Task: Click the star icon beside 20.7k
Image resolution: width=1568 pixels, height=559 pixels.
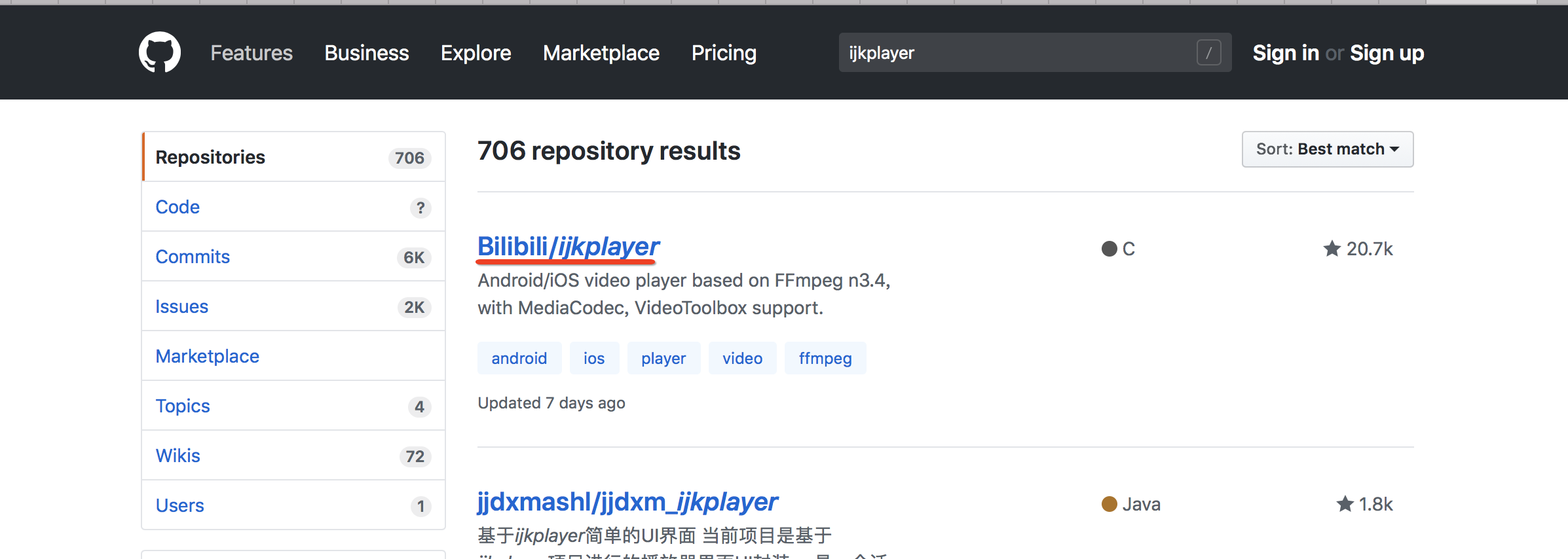Action: coord(1332,249)
